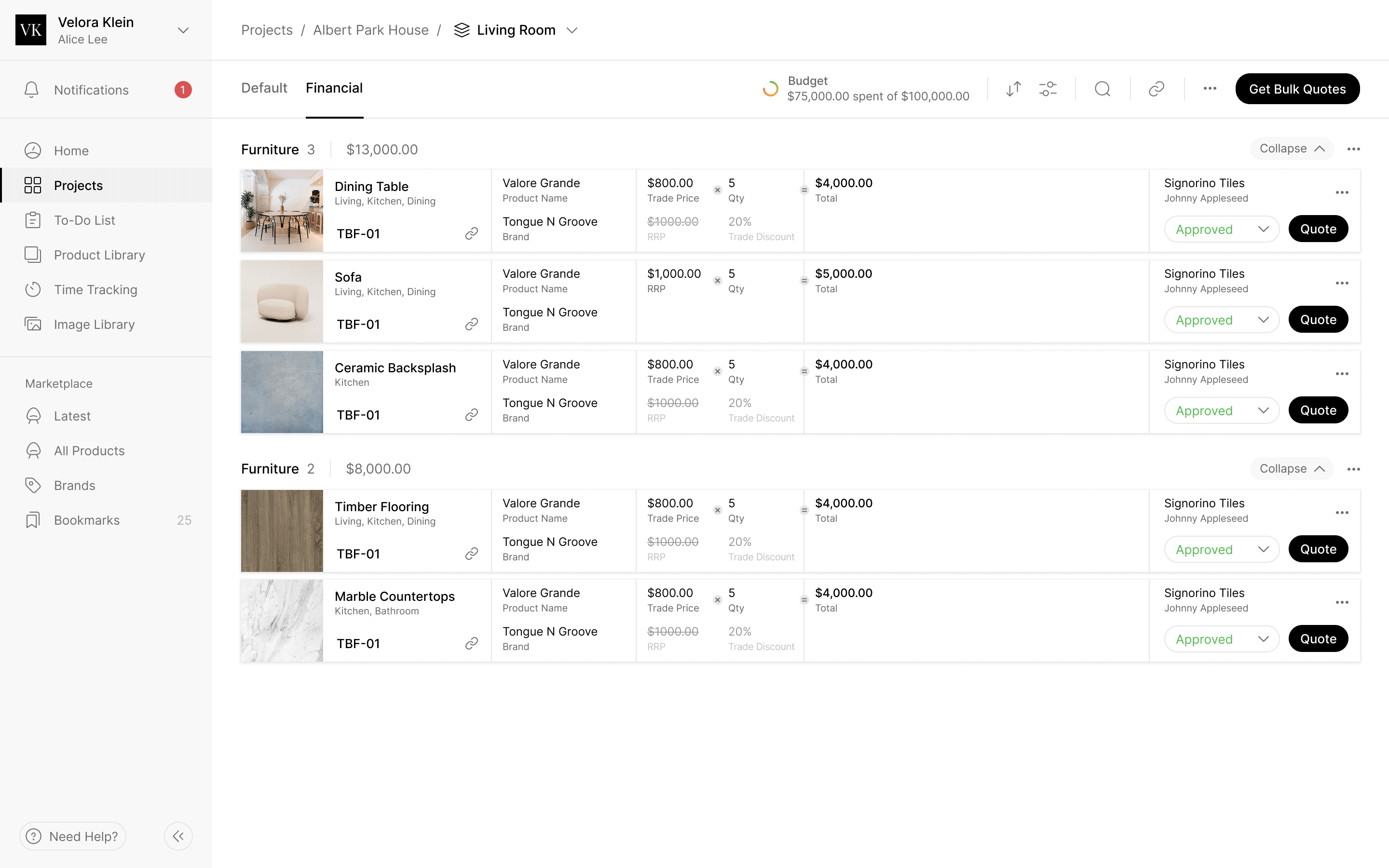
Task: Click Get Bulk Quotes button
Action: coord(1297,89)
